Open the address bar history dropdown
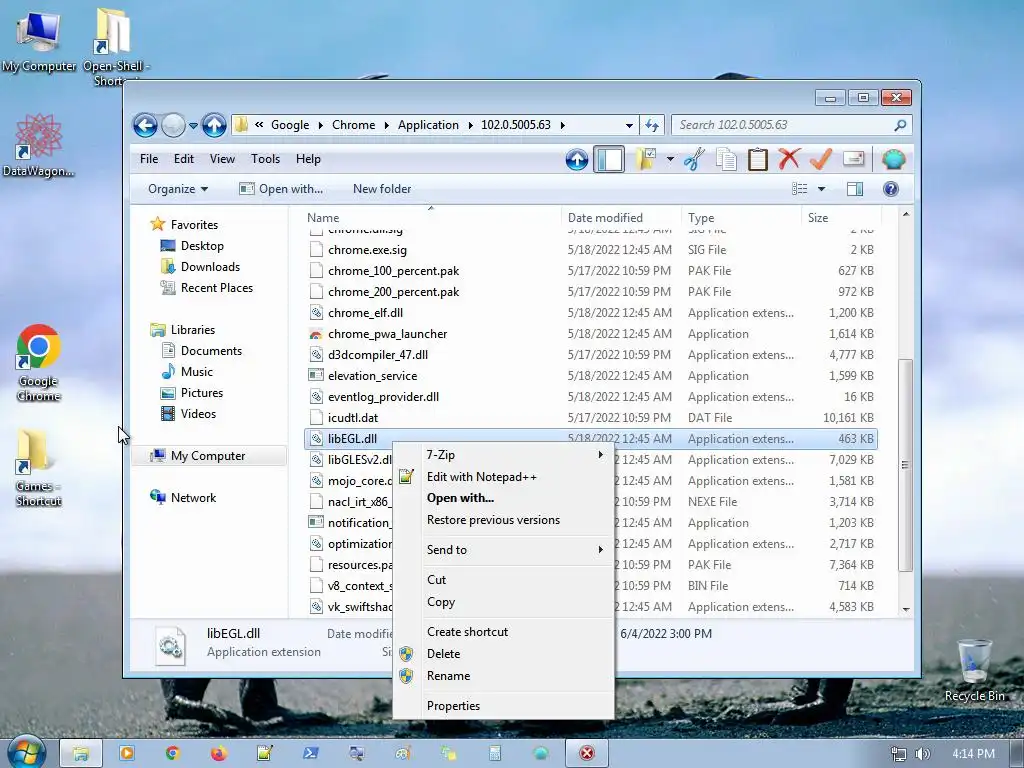The height and width of the screenshot is (768, 1024). [629, 125]
